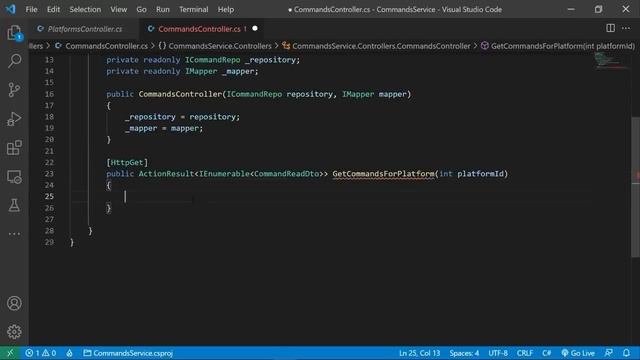Open the Accounts menu
This screenshot has width=640, height=360.
coord(14,303)
